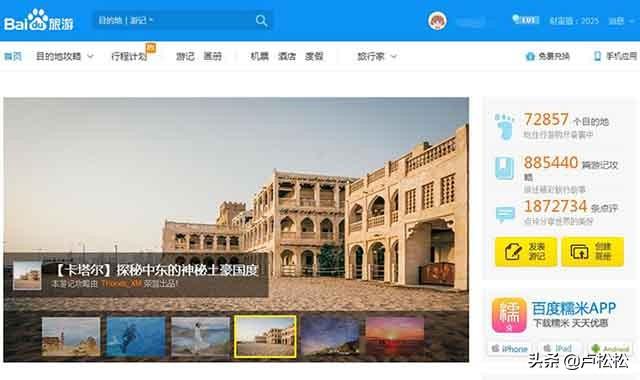Select the first carousel thumbnail with lighthouse
This screenshot has width=640, height=380.
point(71,337)
